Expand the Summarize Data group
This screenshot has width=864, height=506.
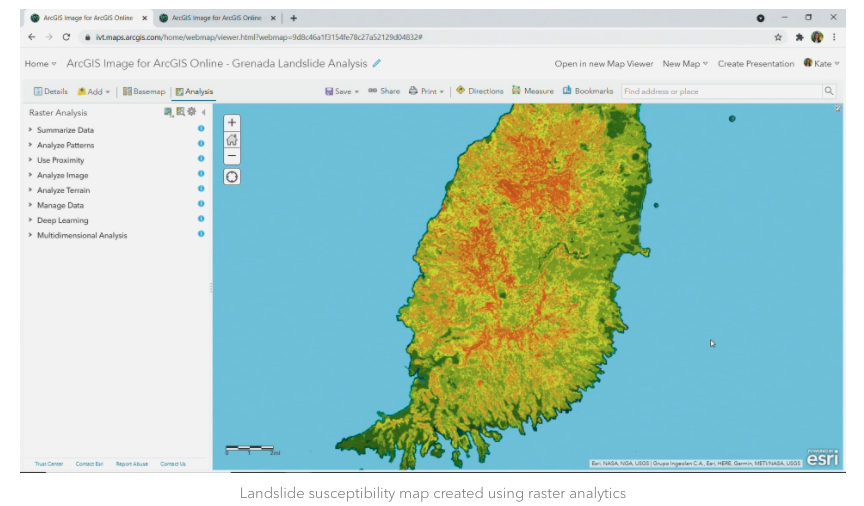click(x=30, y=130)
